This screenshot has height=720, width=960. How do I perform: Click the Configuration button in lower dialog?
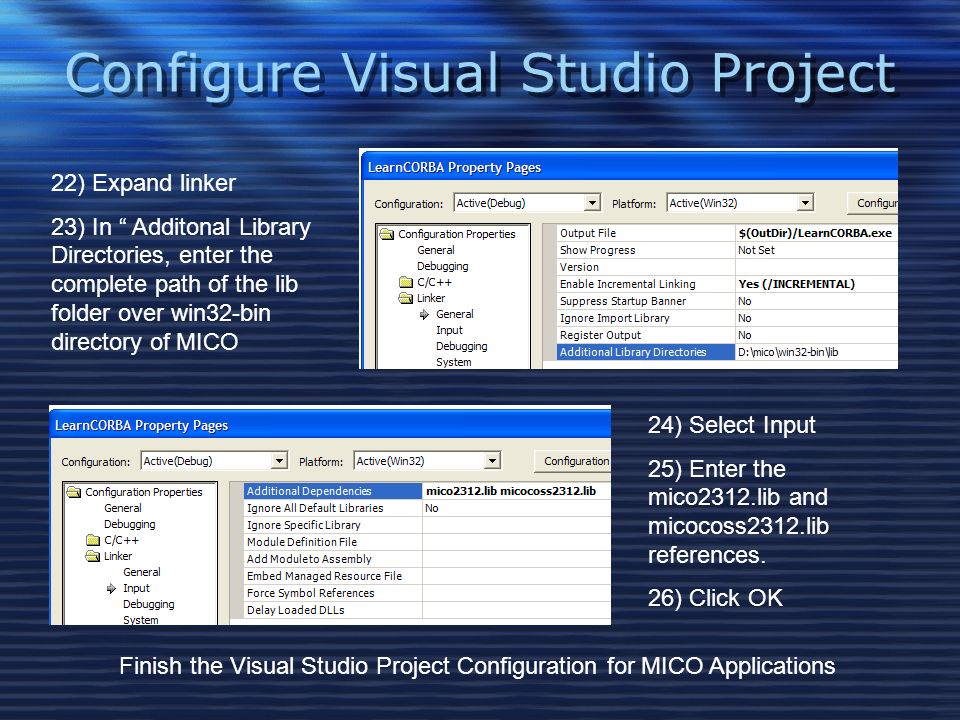point(573,461)
